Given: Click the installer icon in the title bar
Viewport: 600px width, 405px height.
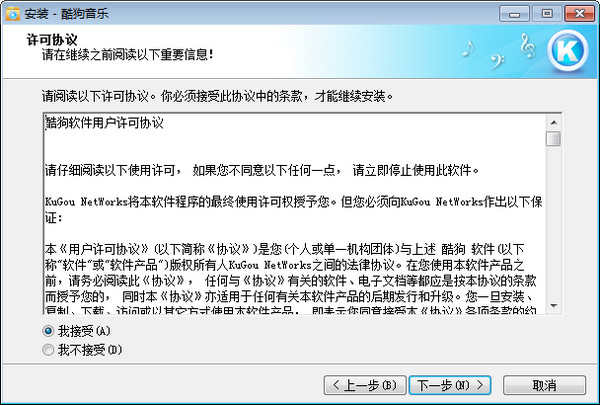Looking at the screenshot, I should tap(13, 14).
